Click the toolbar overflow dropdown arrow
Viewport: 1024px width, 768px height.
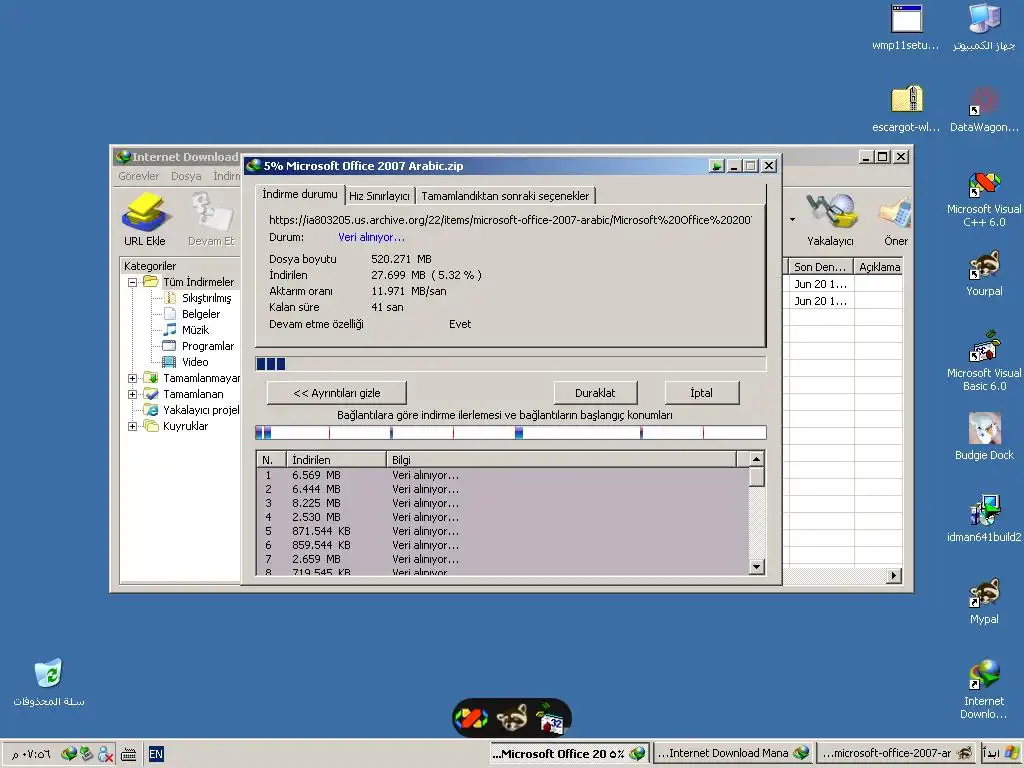coord(792,219)
